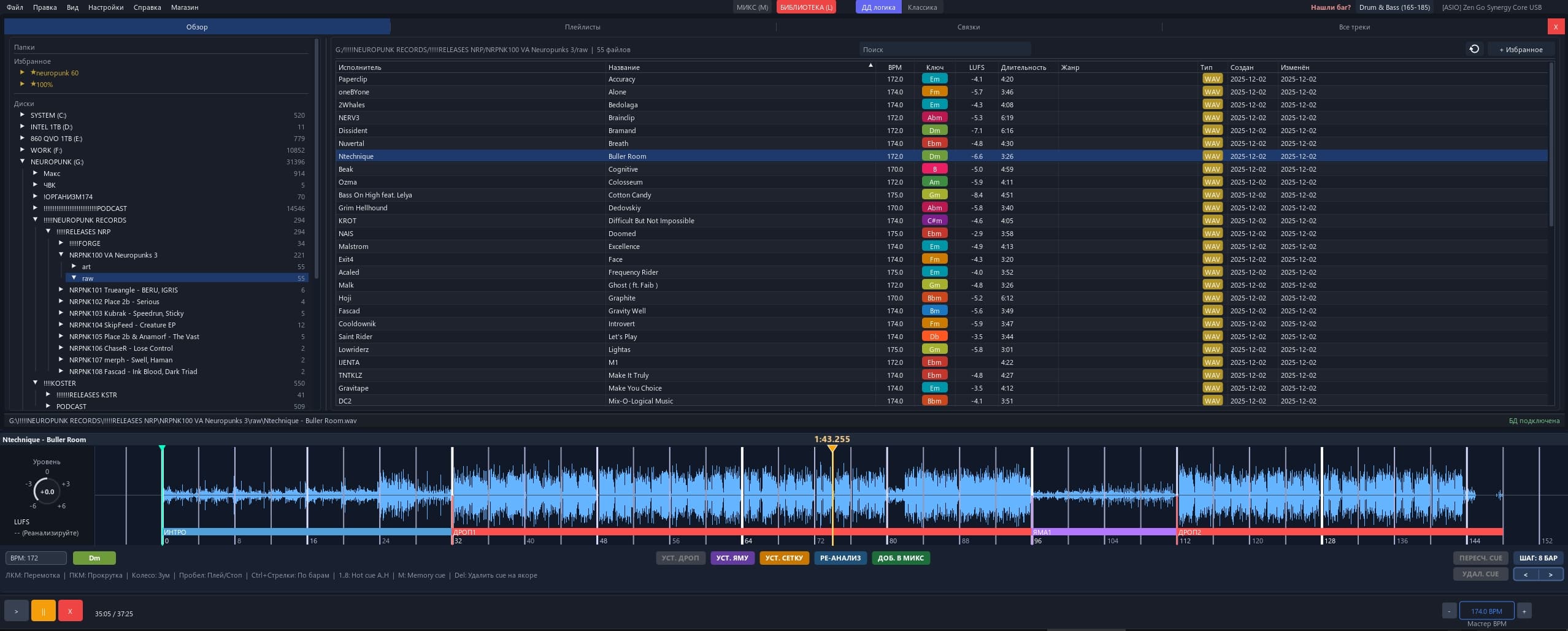The image size is (1568, 631).
Task: Switch to the Связки tab
Action: click(969, 27)
